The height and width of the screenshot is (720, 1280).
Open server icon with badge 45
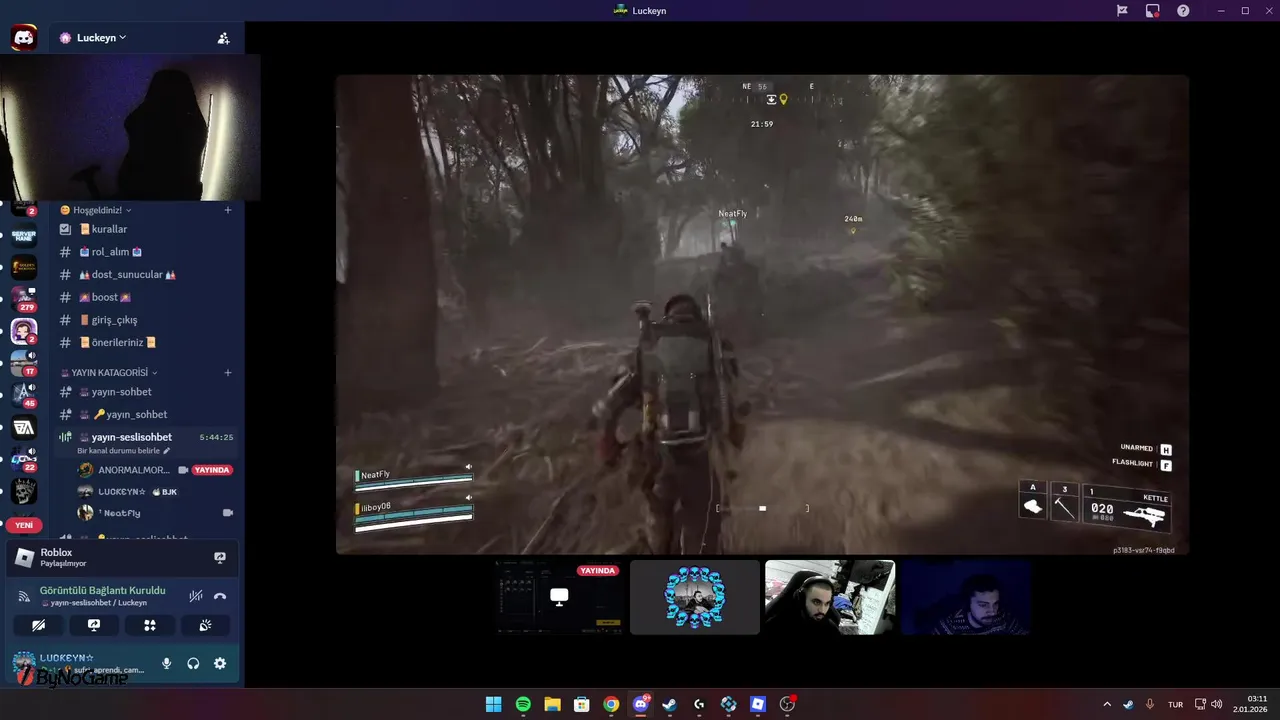click(x=24, y=394)
